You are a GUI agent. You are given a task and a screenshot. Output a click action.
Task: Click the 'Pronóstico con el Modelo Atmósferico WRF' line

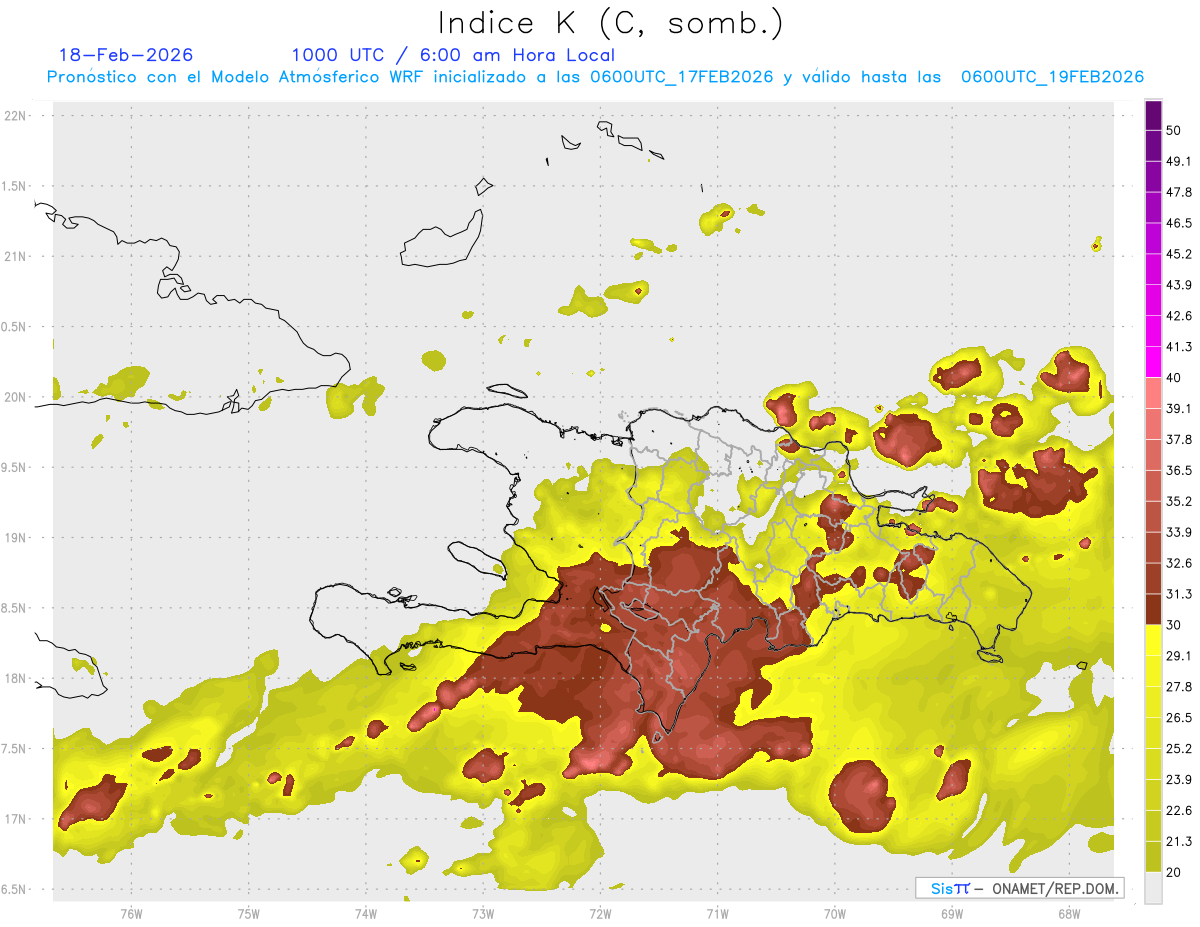coord(595,77)
